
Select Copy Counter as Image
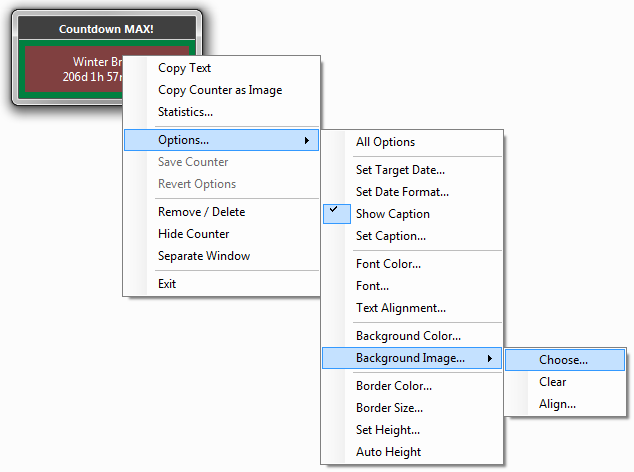[x=220, y=90]
